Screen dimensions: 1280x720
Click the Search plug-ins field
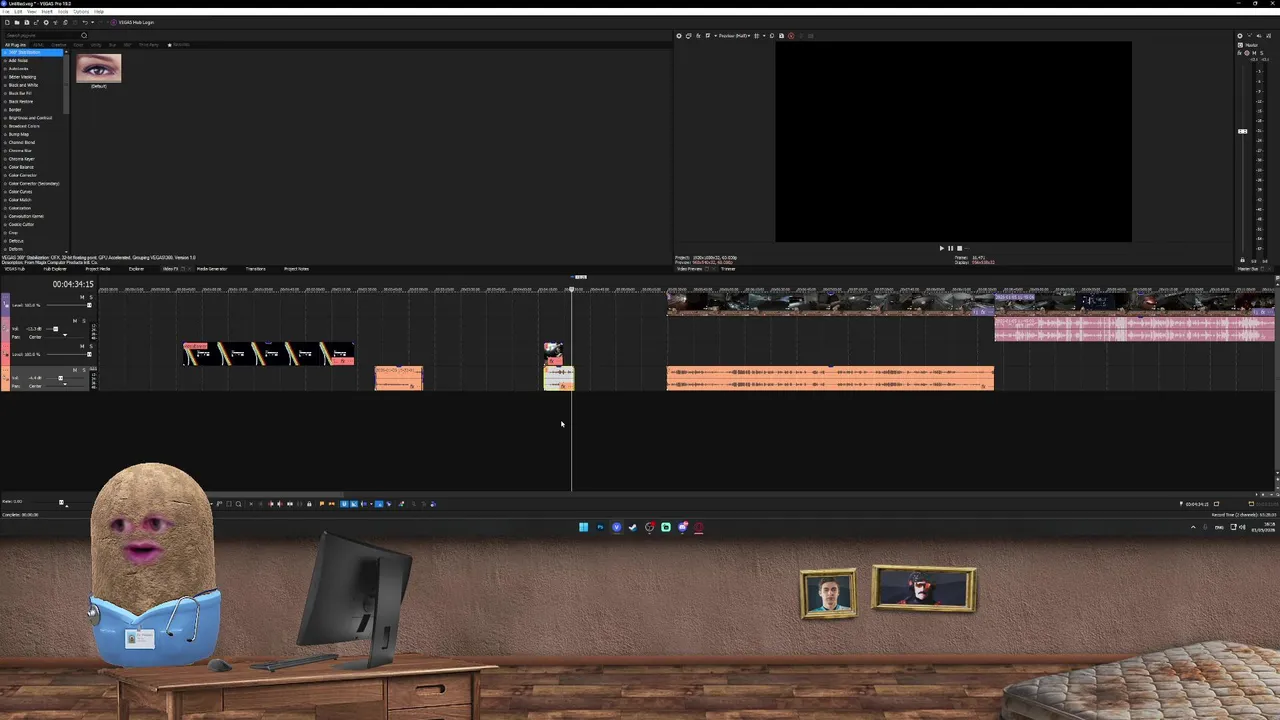[42, 35]
